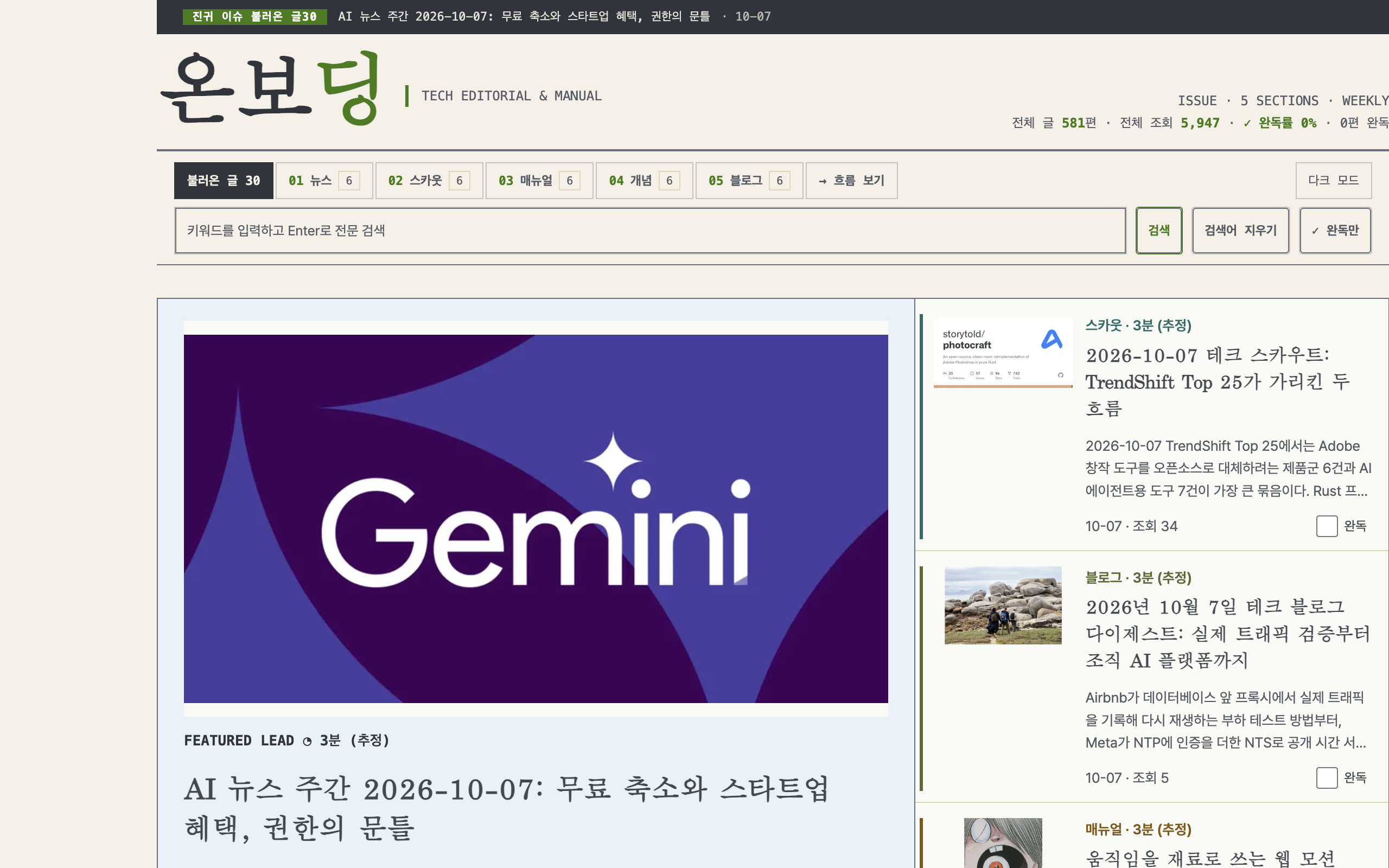Viewport: 1389px width, 868px height.
Task: Check 완독 for the blog digest article
Action: [x=1327, y=778]
